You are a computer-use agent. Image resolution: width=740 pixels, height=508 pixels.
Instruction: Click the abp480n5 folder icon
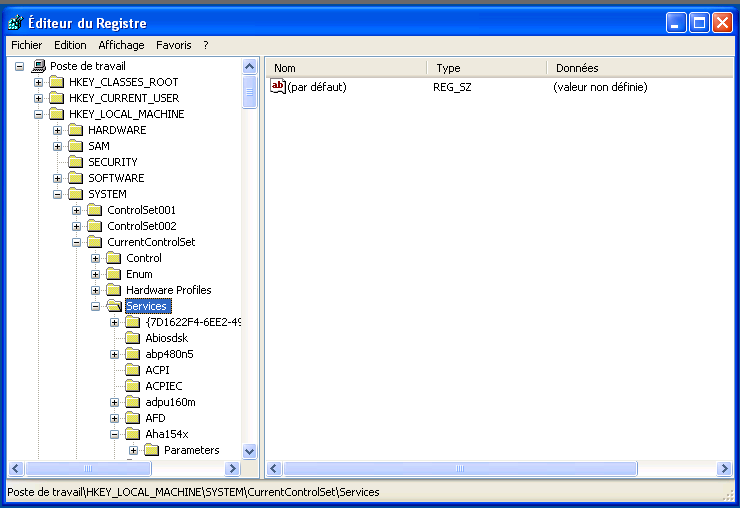(133, 354)
